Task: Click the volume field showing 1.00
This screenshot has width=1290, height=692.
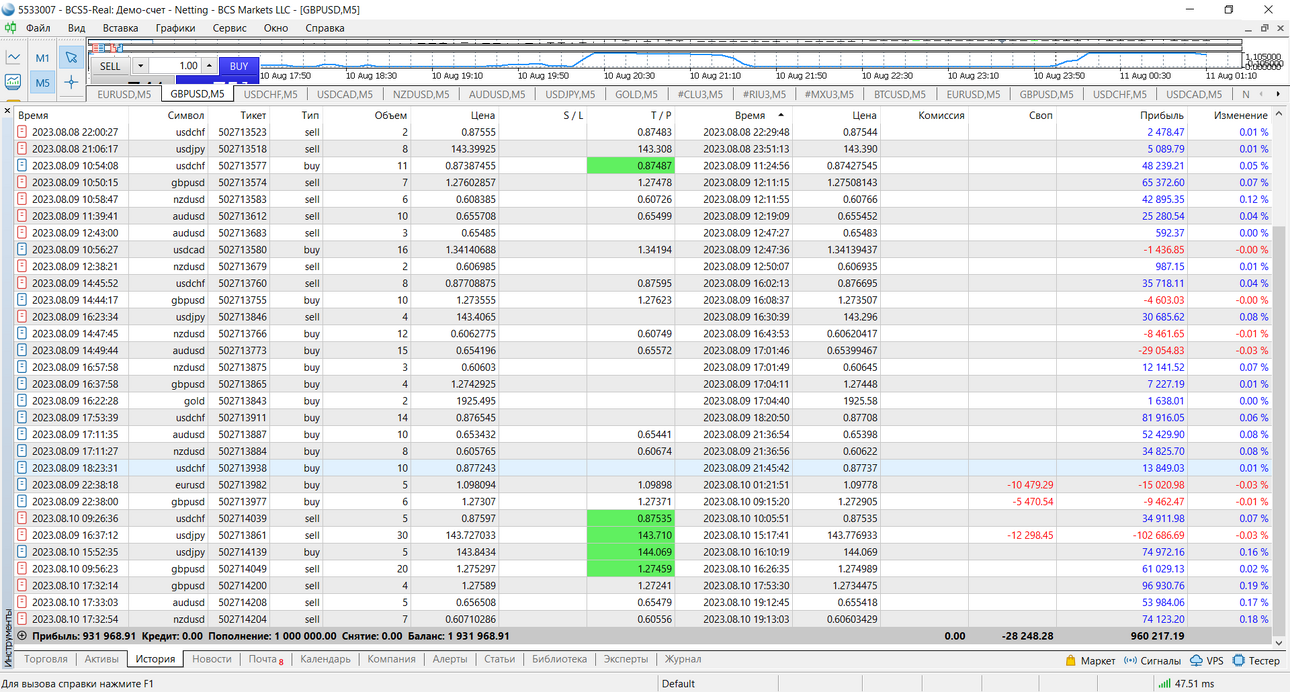Action: [x=174, y=66]
